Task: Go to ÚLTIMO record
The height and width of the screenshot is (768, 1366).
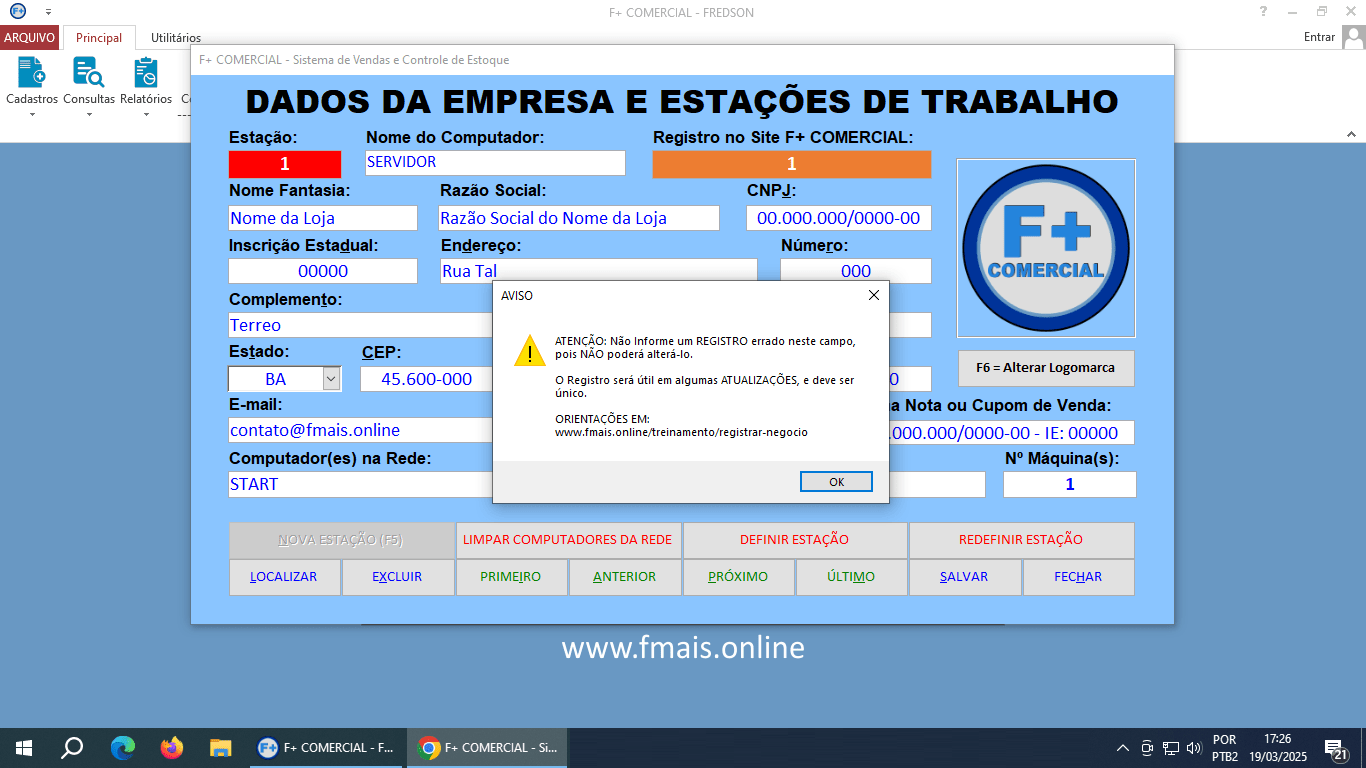Action: pos(851,577)
